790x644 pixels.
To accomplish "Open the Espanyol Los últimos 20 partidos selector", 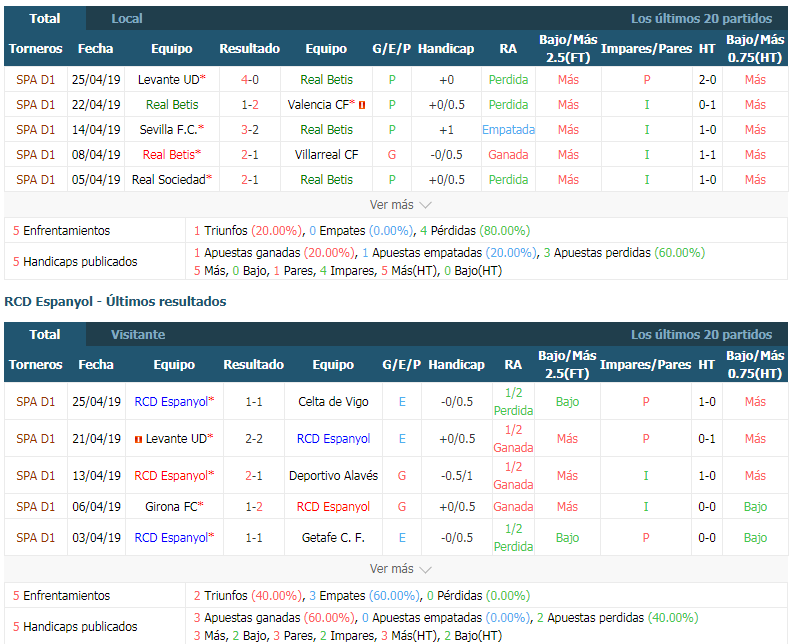I will pyautogui.click(x=701, y=335).
